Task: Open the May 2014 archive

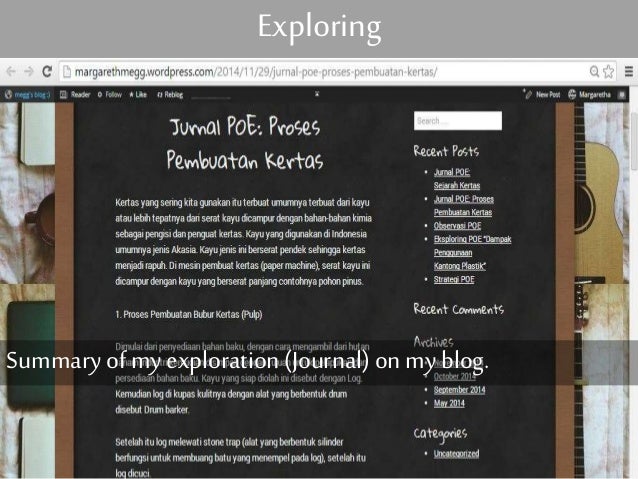Action: click(449, 403)
